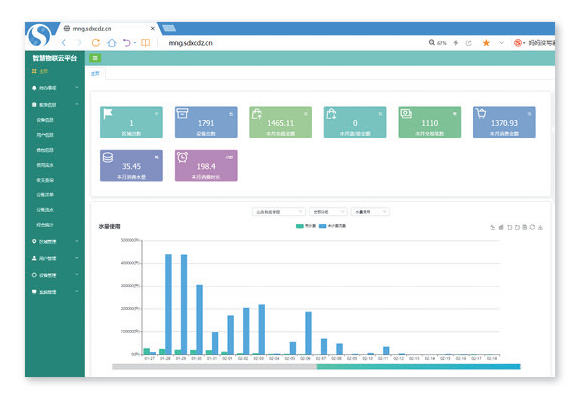This screenshot has height=398, width=577.
Task: Open a new browser tab with the plus tab button
Action: pos(169,28)
